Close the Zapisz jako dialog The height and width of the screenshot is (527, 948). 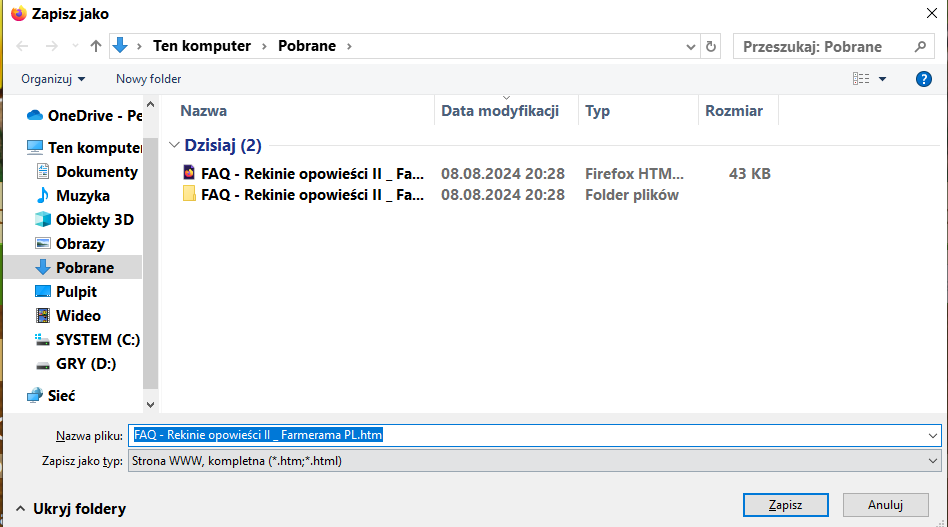click(x=932, y=13)
